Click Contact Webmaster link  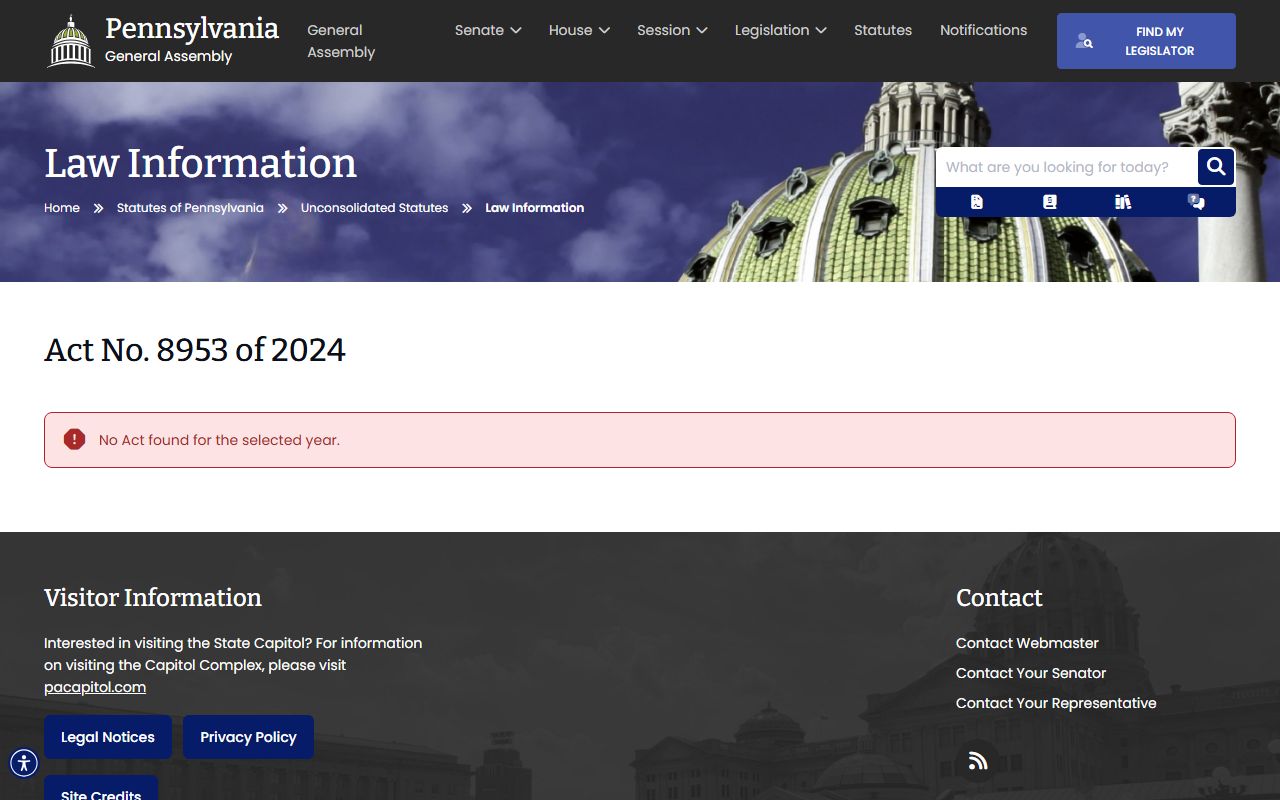pyautogui.click(x=1027, y=643)
